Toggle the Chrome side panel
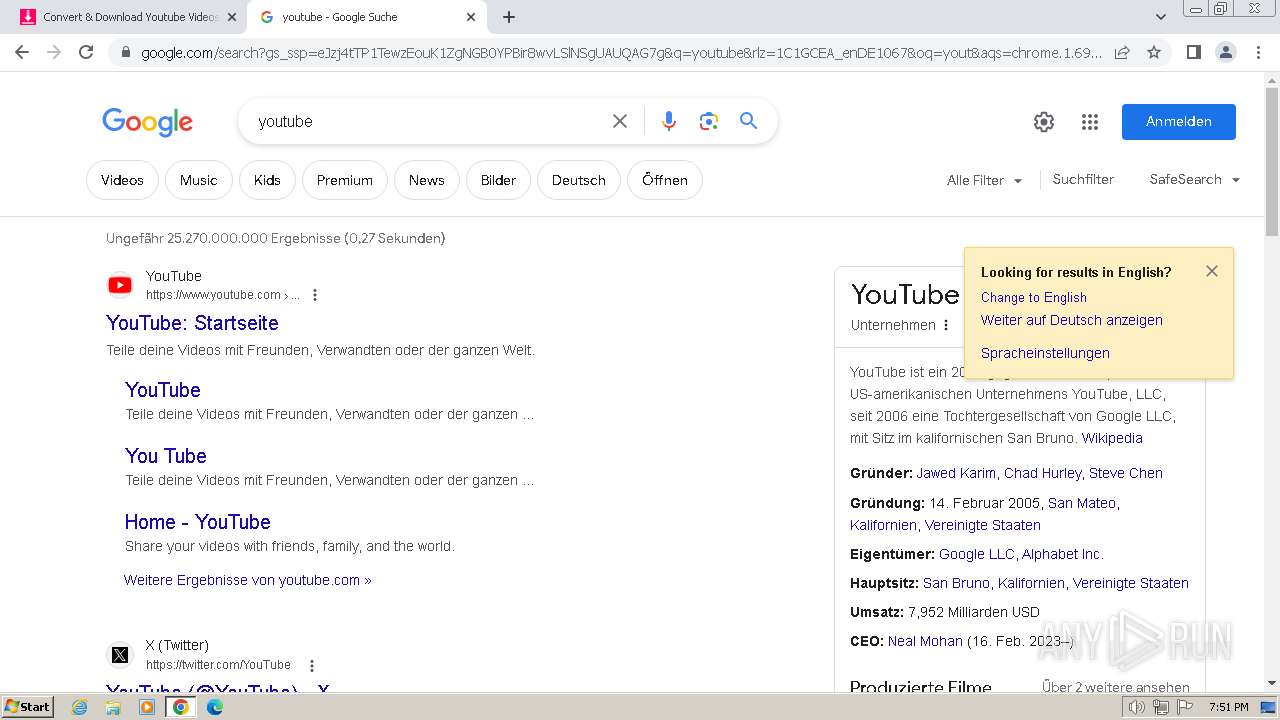 (x=1193, y=52)
